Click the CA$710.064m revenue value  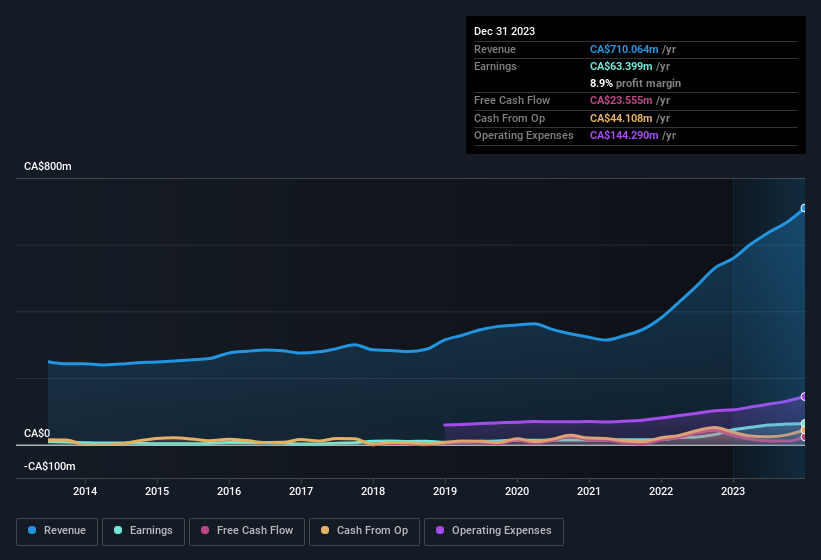tap(624, 49)
